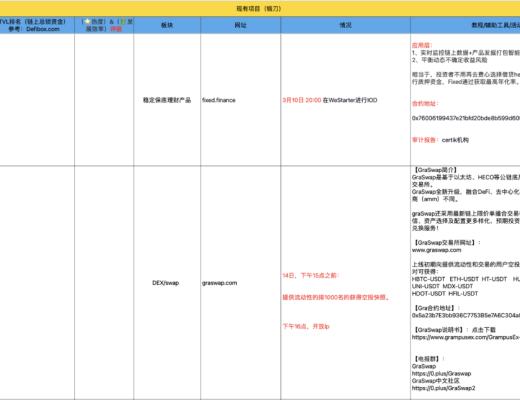Select the DEX/swap category cell
The width and height of the screenshot is (520, 400).
[166, 283]
